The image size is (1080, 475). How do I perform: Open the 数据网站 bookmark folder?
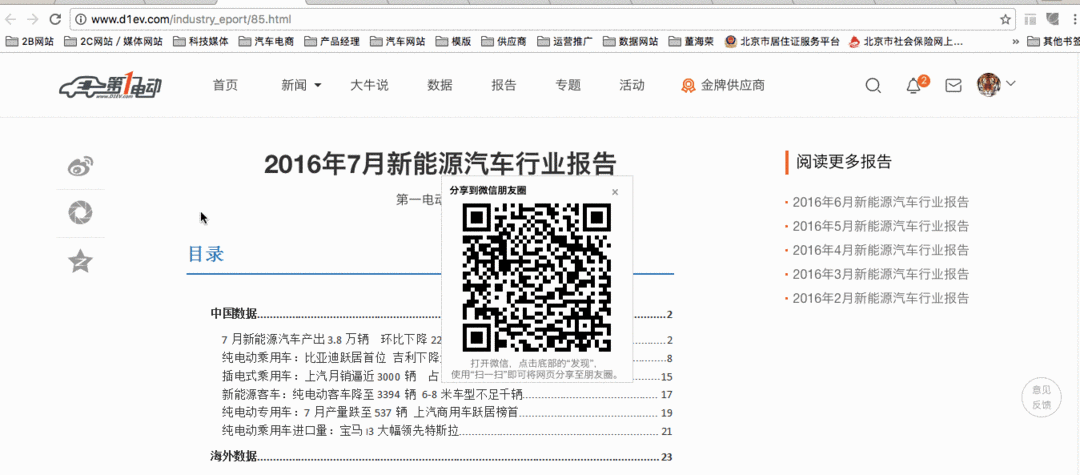[630, 41]
